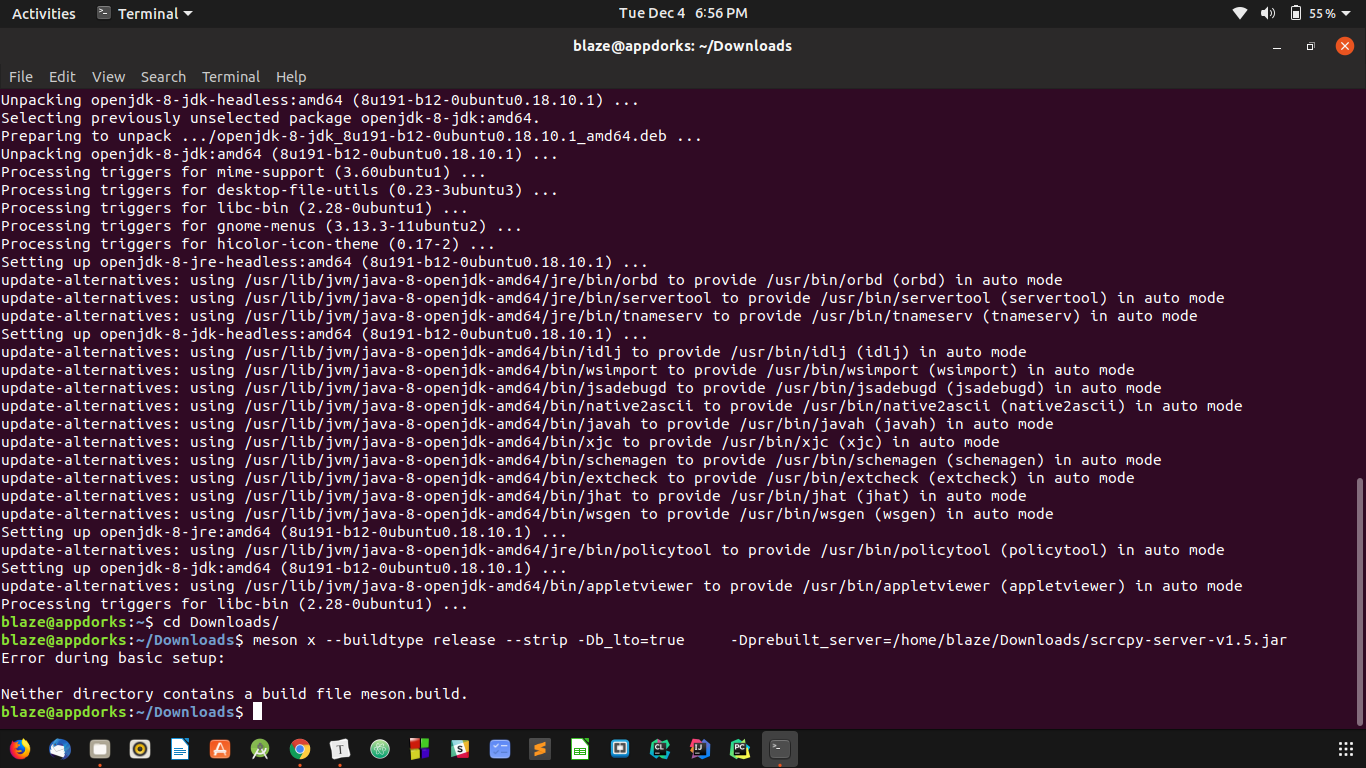Start CLion IDE

[x=660, y=748]
